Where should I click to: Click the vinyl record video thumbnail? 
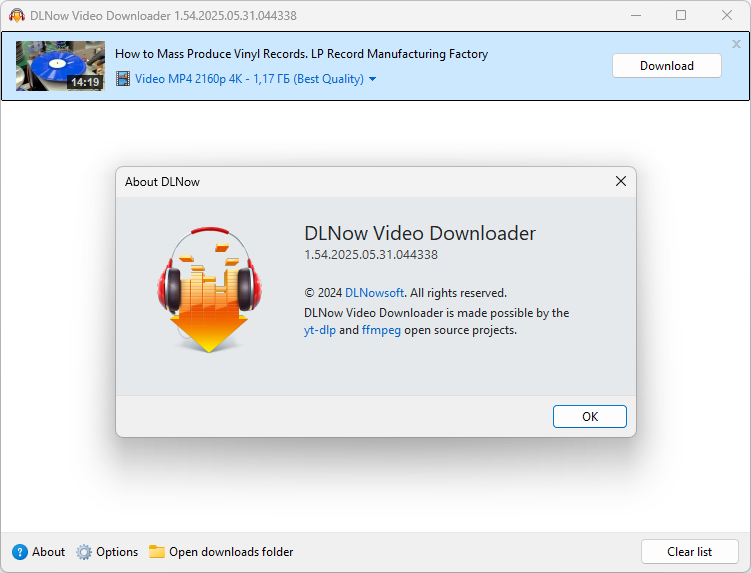60,66
